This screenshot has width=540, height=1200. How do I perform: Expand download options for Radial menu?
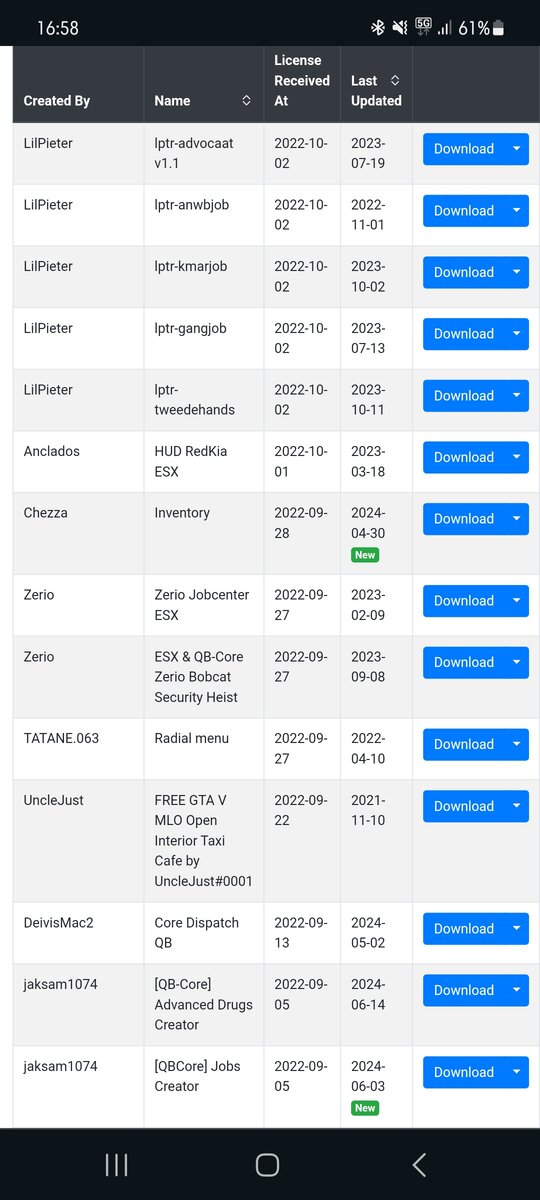click(x=517, y=745)
